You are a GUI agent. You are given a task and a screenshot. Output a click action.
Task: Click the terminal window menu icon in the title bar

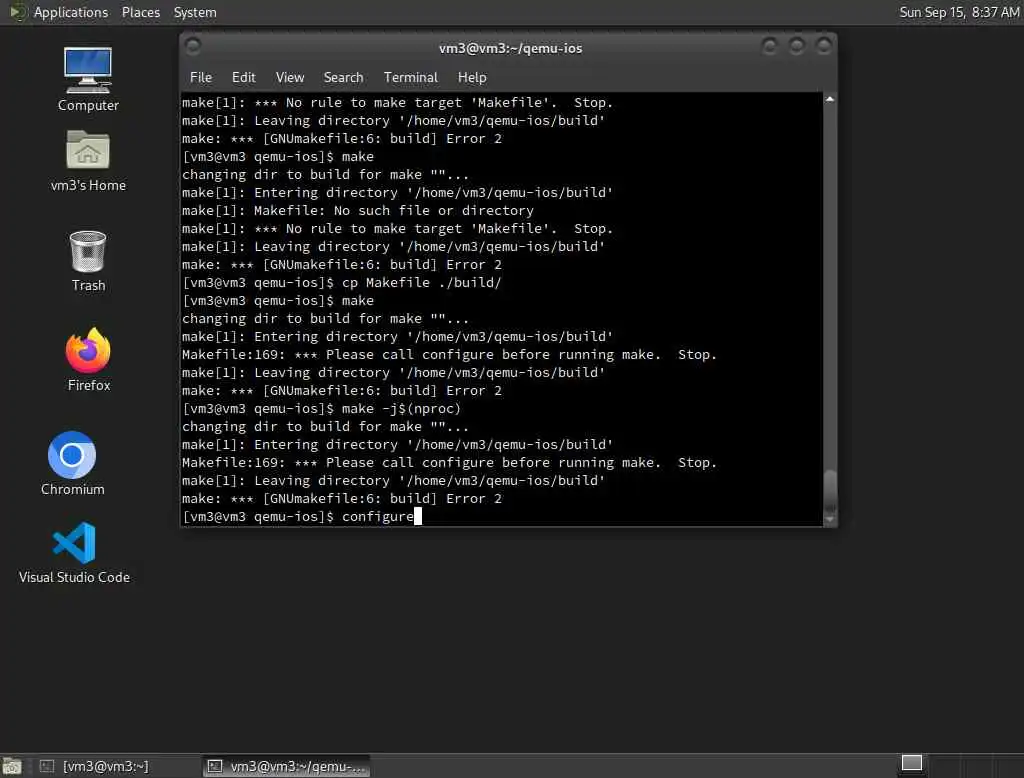tap(193, 46)
